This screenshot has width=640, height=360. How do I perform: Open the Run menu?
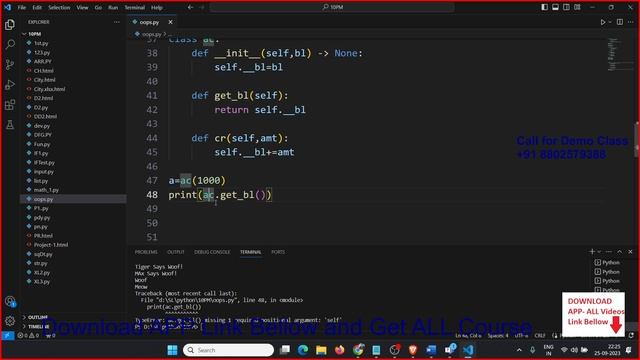(113, 7)
